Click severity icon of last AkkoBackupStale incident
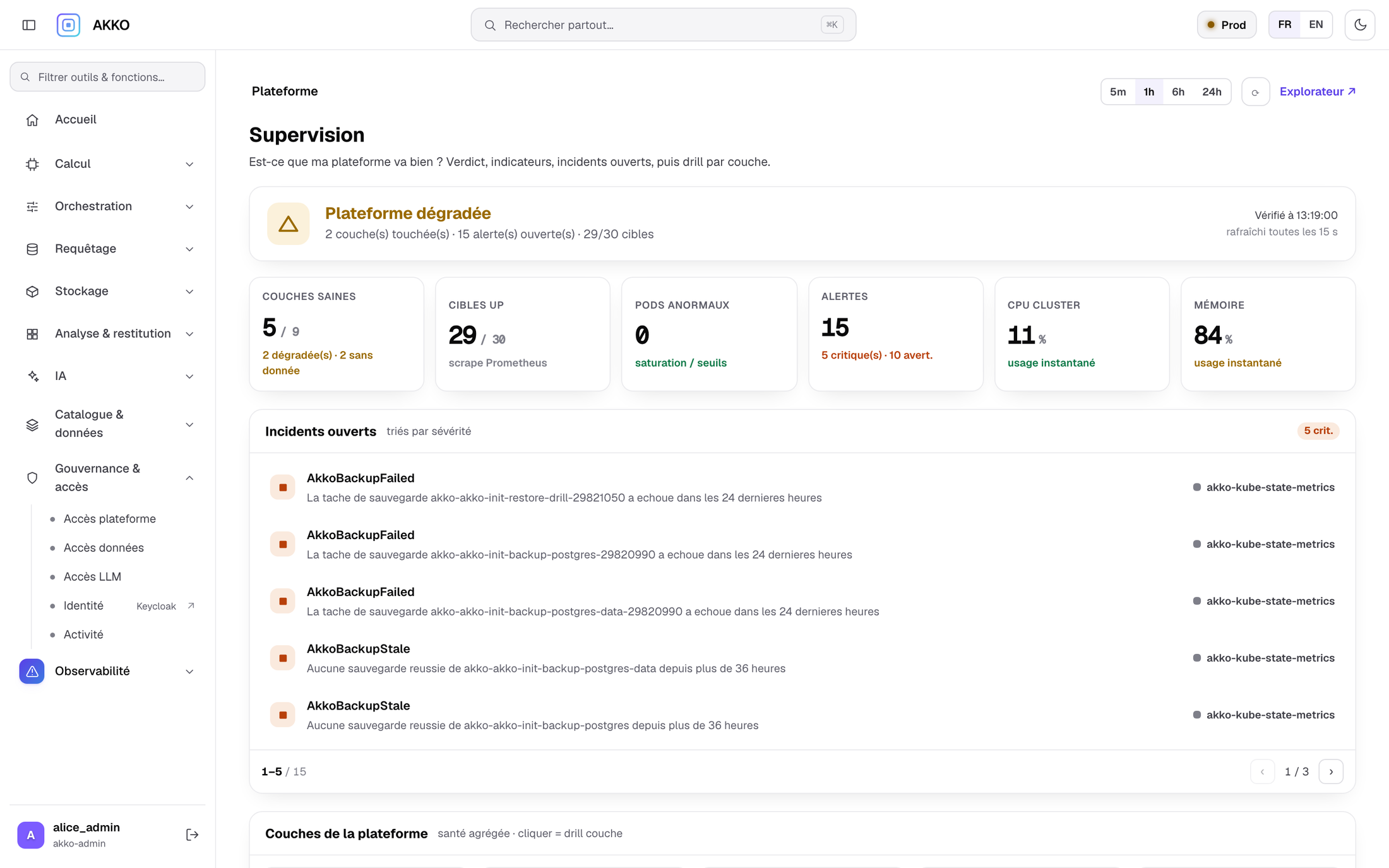 pos(283,715)
